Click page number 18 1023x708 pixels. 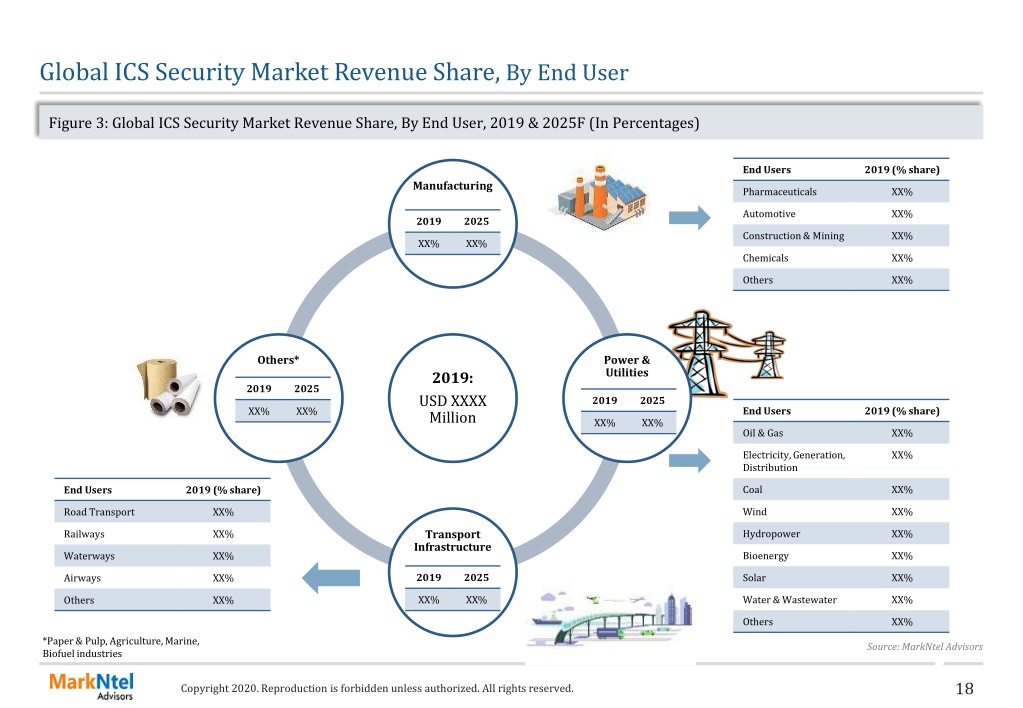[964, 688]
